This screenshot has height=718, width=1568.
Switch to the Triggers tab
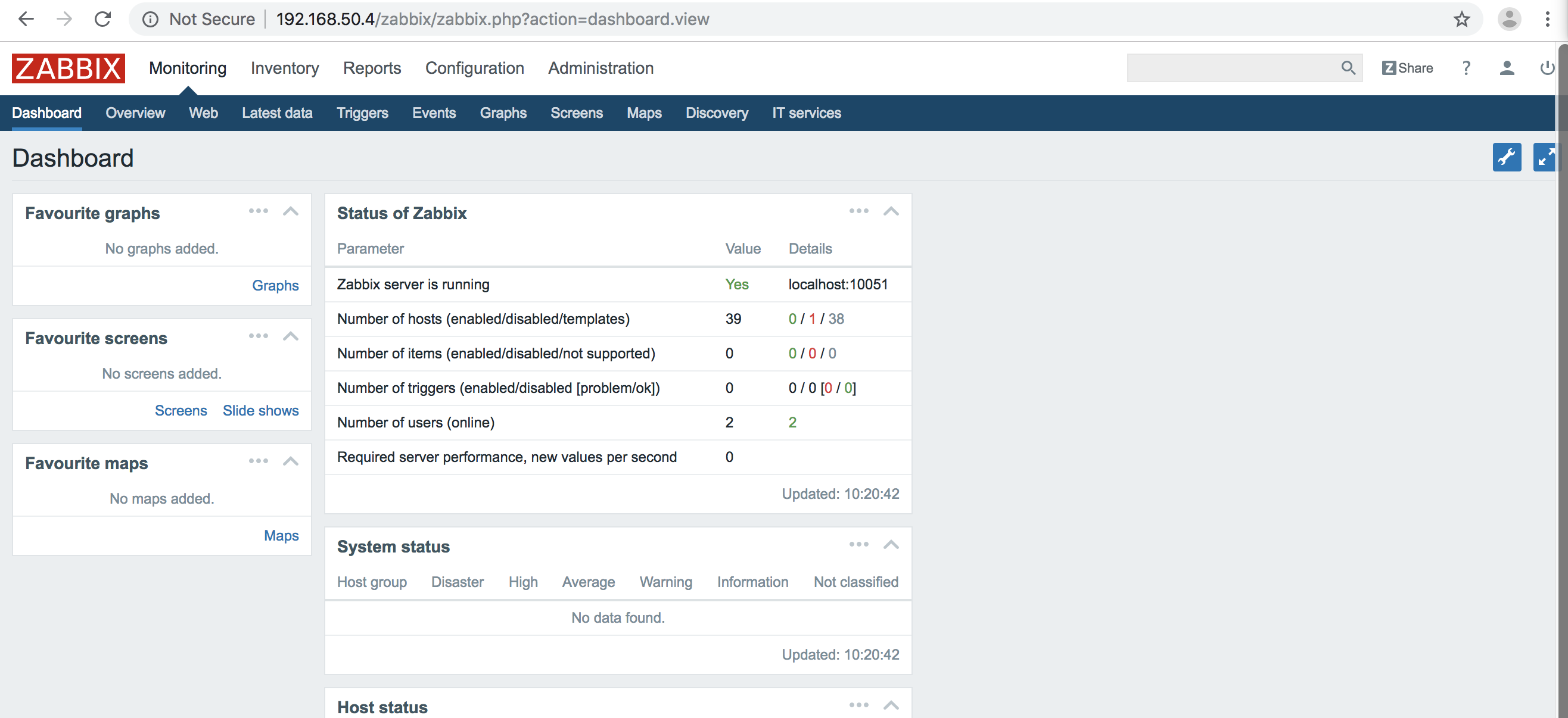(363, 112)
